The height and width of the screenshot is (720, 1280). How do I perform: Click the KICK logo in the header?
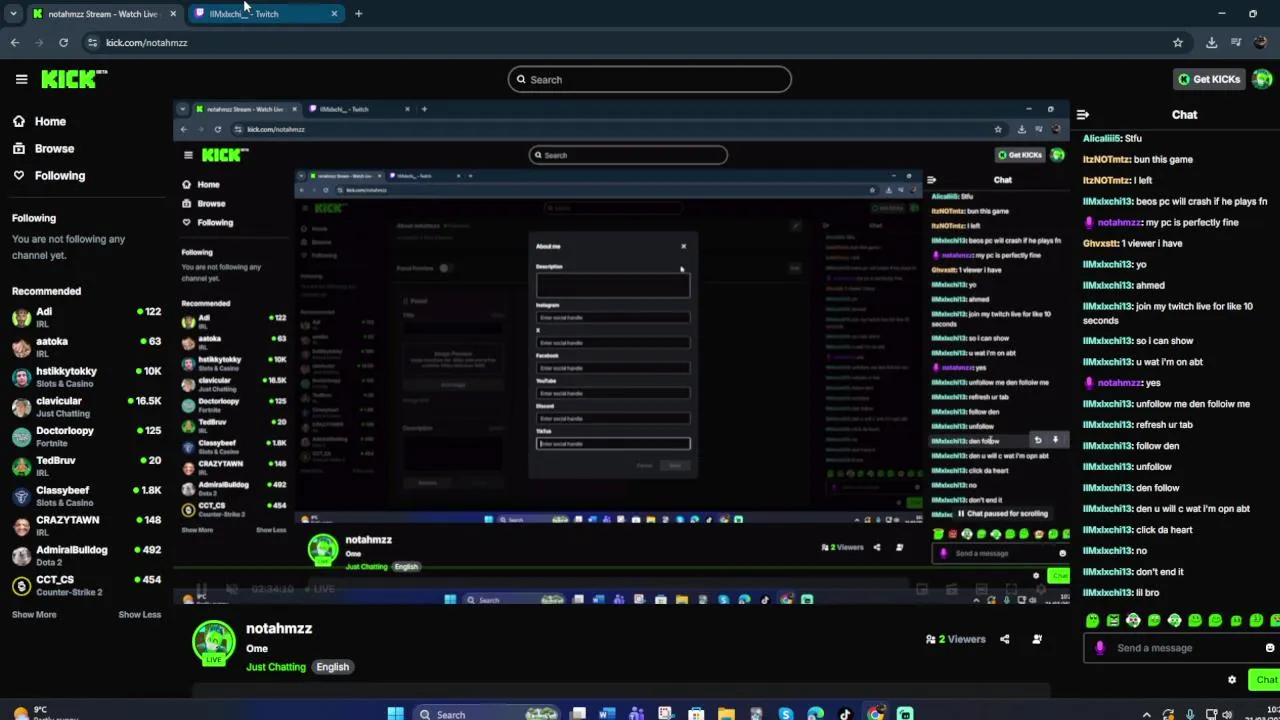click(73, 79)
